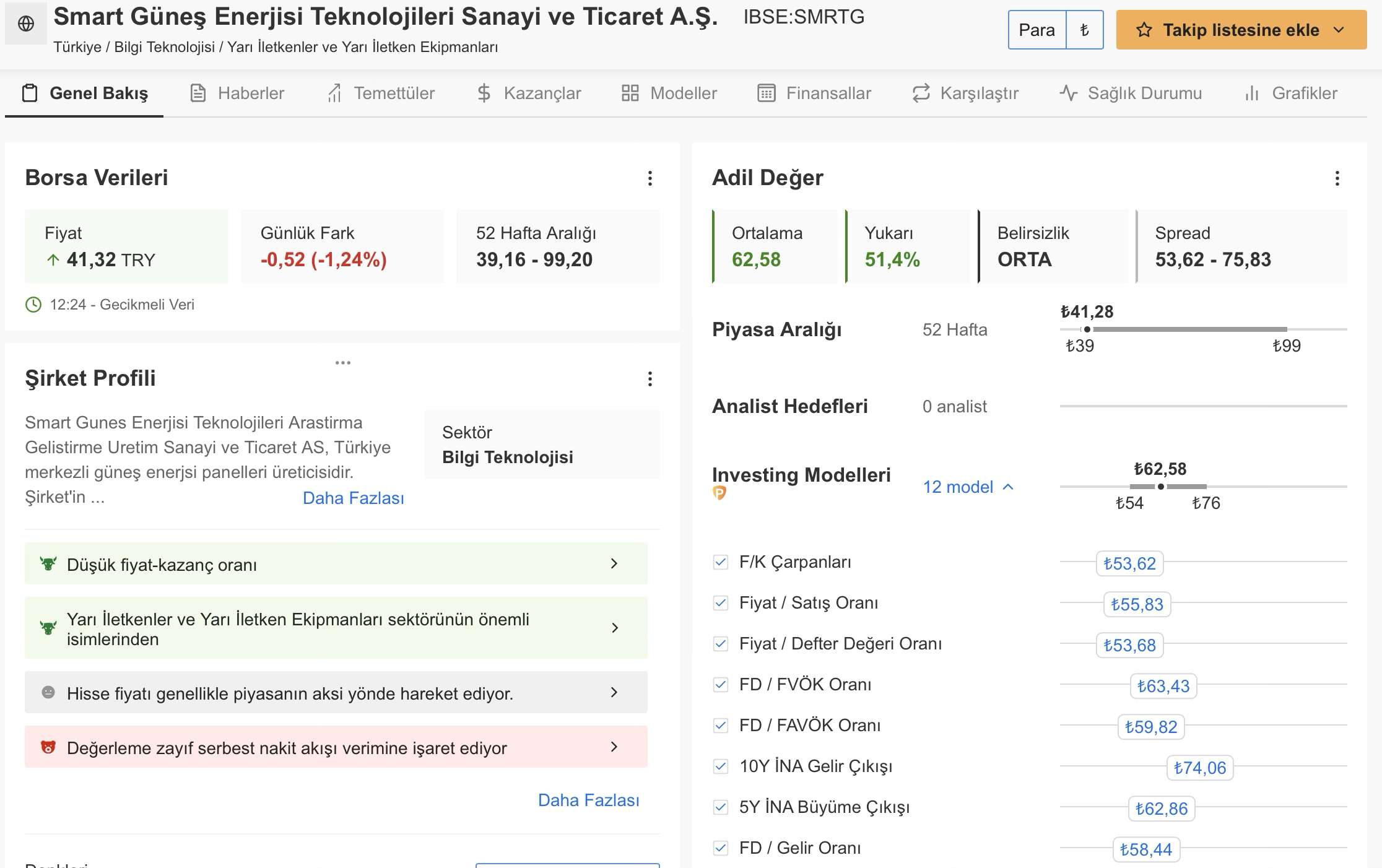Expand the Yarı İletkenler sector insight chevron
The image size is (1382, 868).
tap(614, 628)
